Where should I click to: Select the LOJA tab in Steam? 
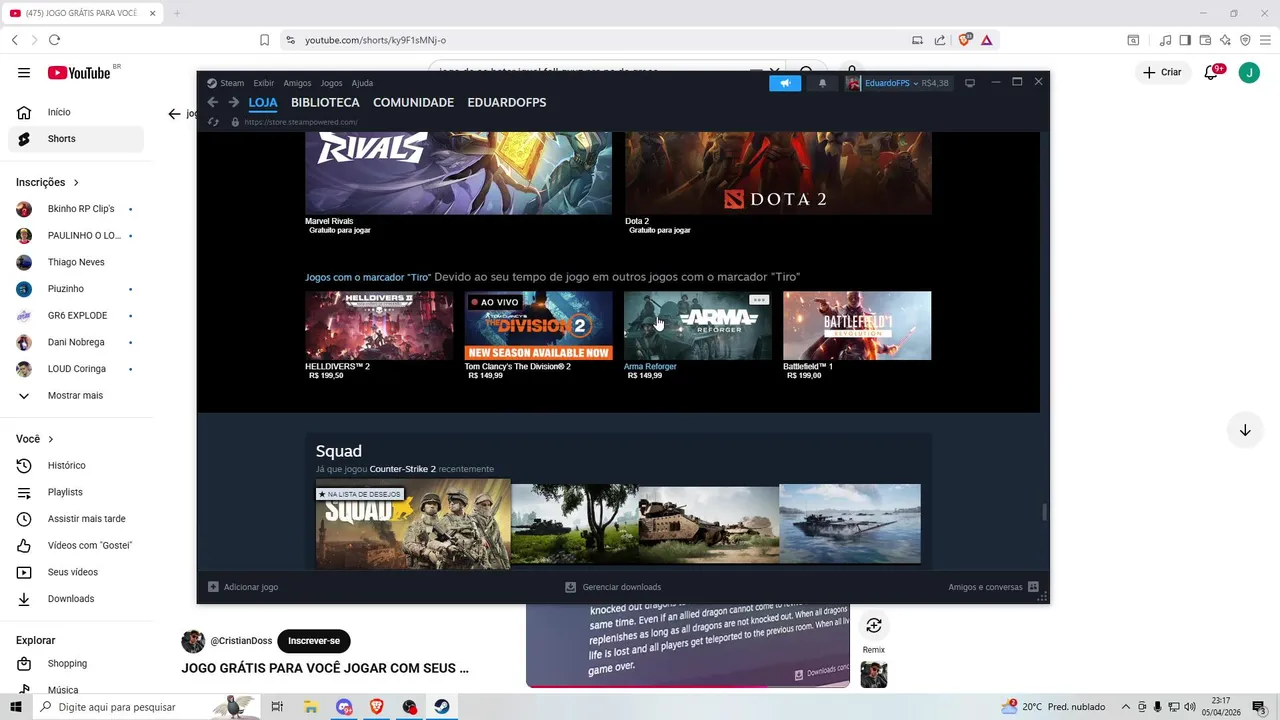[x=263, y=102]
